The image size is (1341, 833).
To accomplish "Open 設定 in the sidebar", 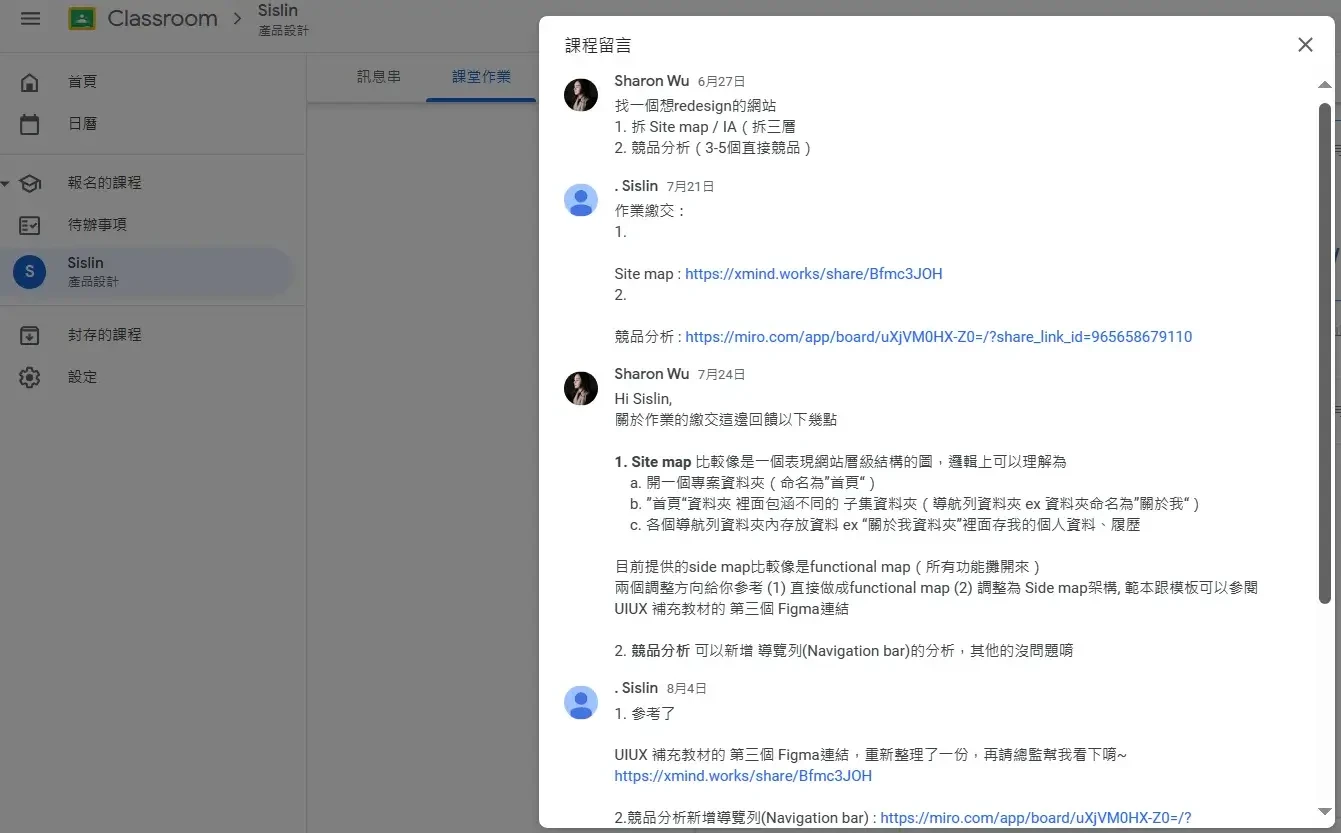I will 82,377.
